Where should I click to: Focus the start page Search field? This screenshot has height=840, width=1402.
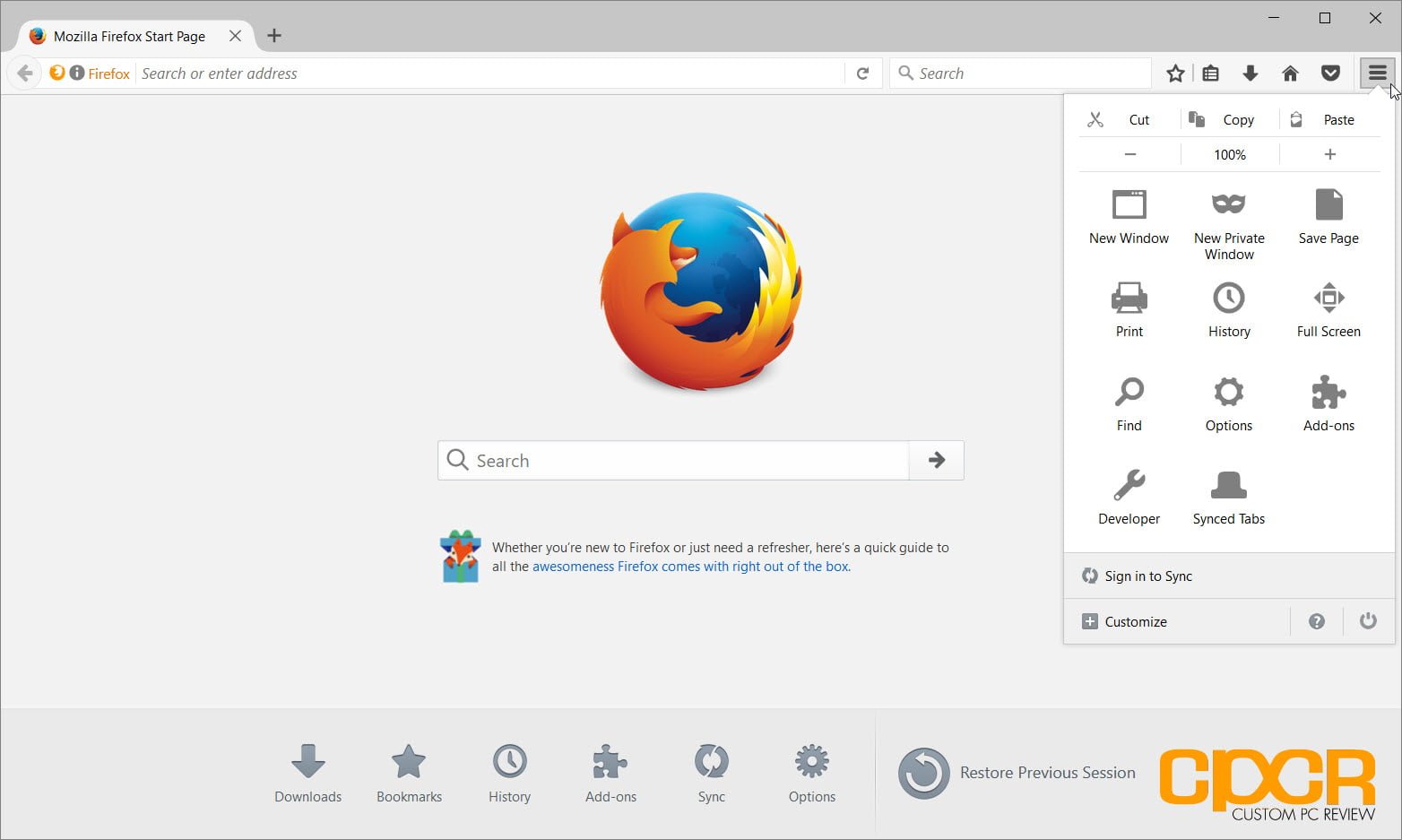point(673,460)
